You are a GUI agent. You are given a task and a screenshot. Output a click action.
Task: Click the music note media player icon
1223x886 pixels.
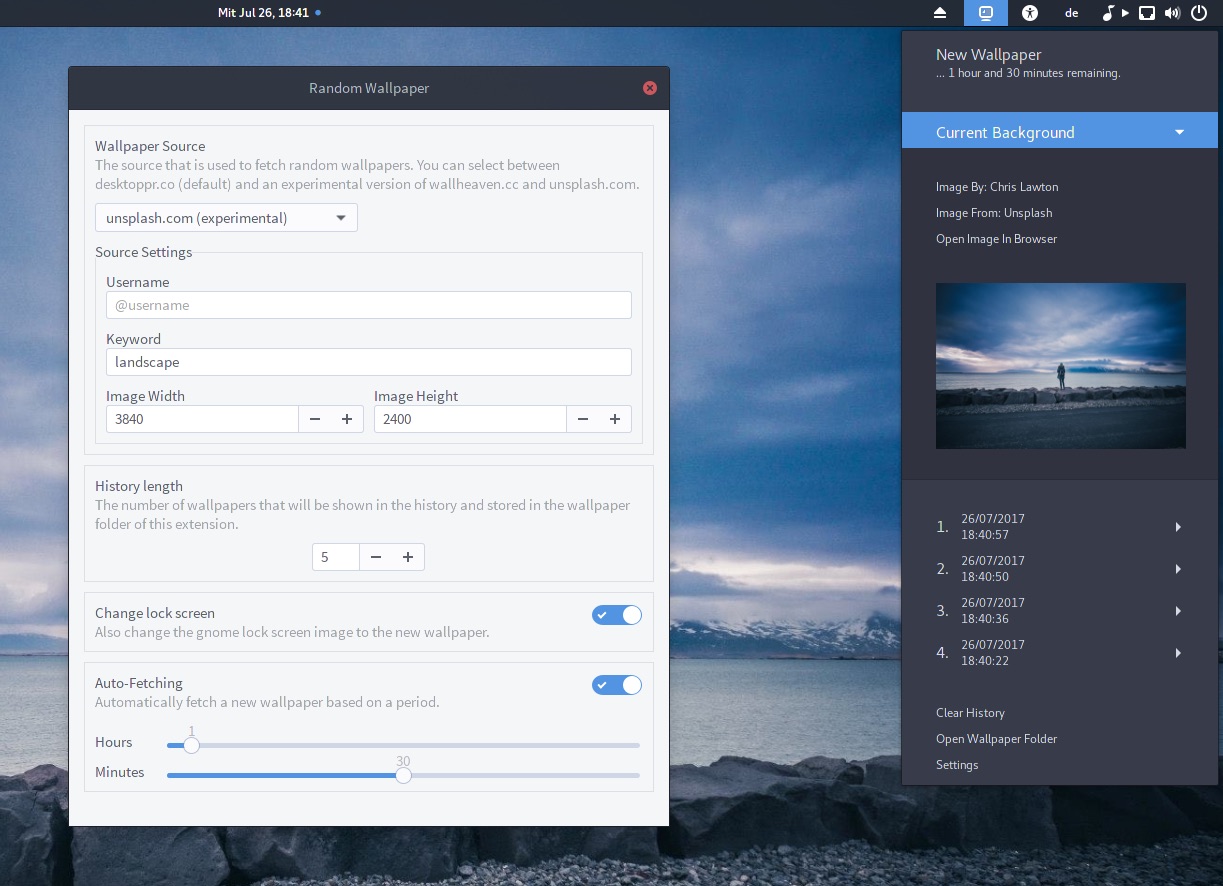1108,13
